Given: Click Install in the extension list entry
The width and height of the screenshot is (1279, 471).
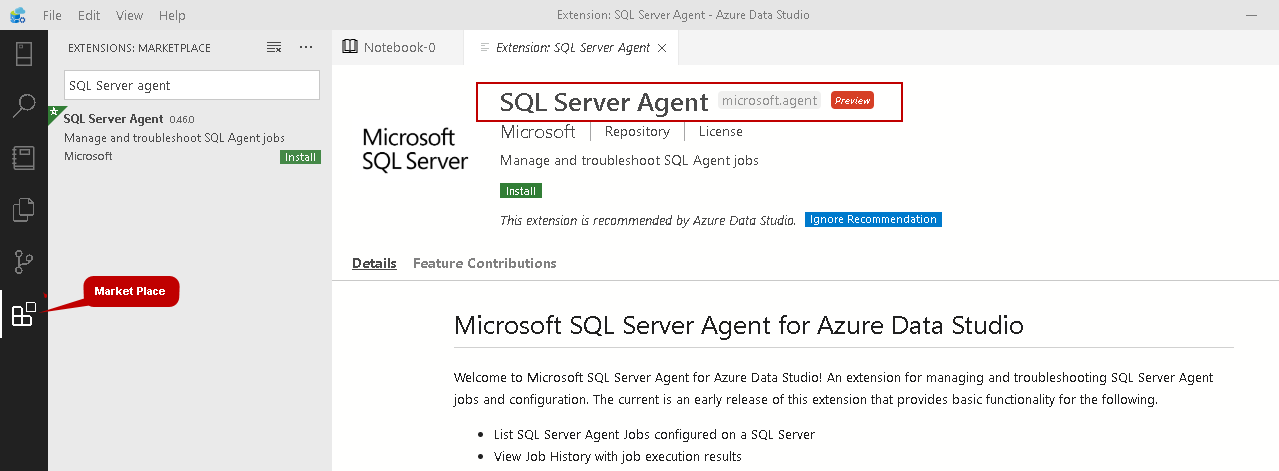Looking at the screenshot, I should point(300,157).
